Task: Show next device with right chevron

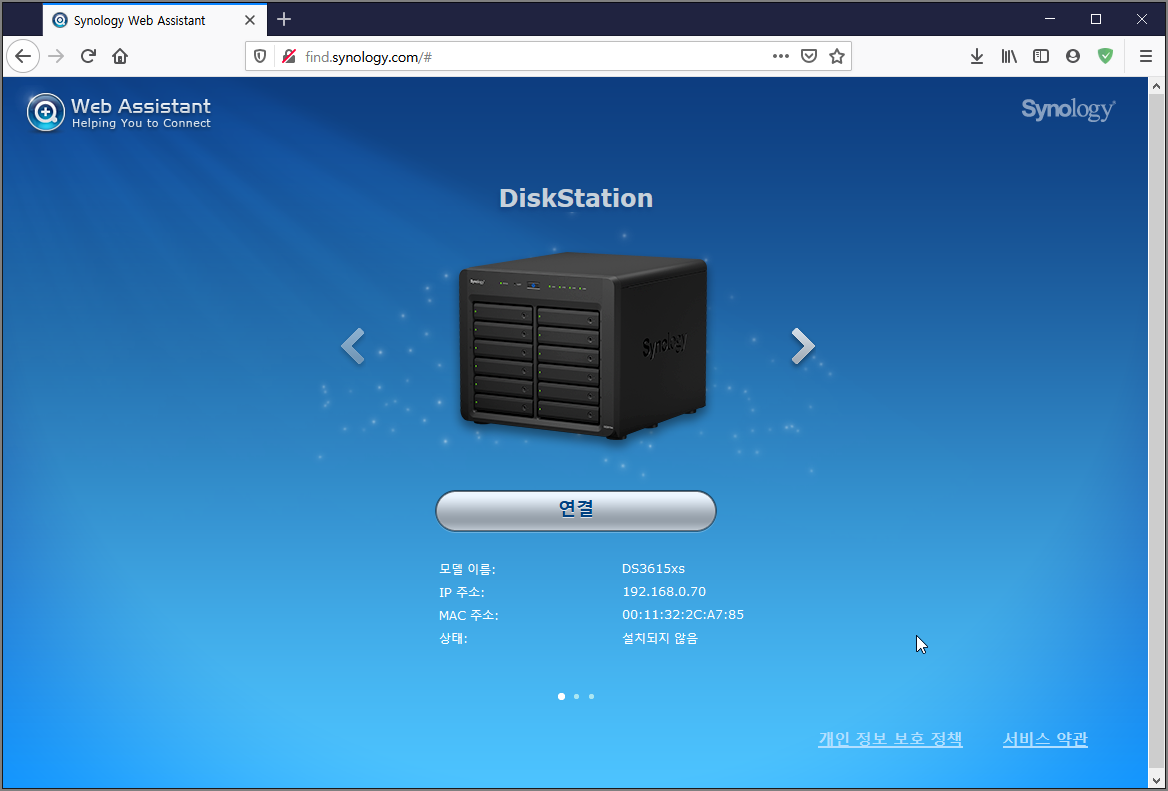Action: click(802, 346)
